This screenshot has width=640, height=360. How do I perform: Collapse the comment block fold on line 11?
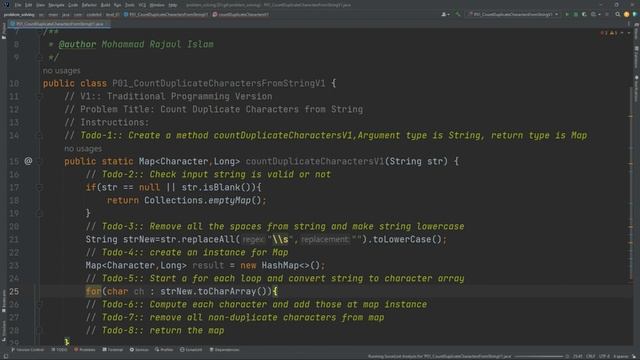click(40, 96)
